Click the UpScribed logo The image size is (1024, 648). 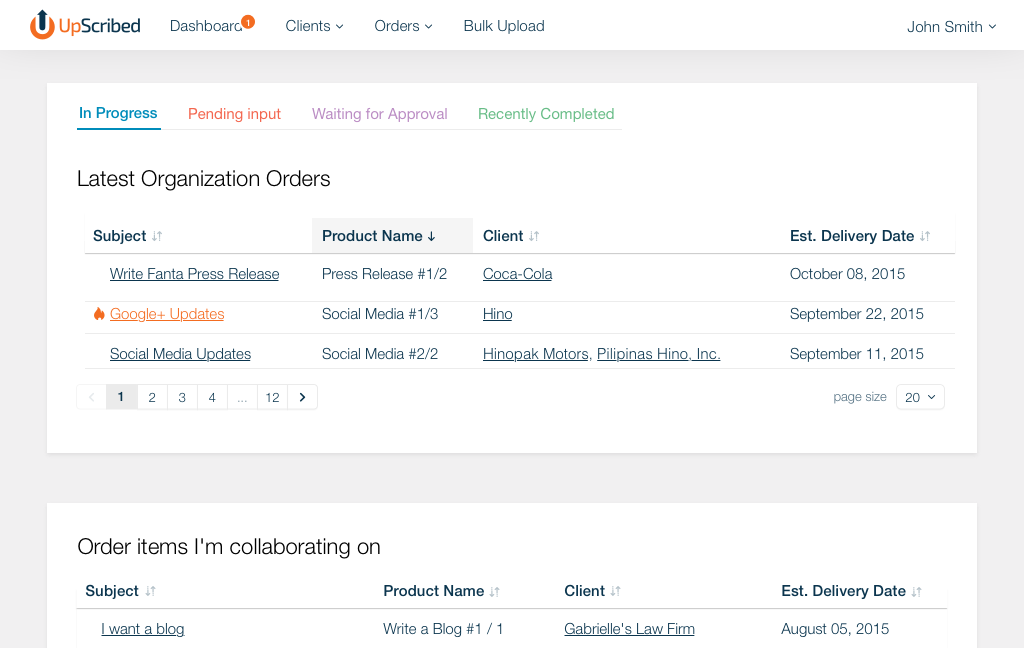[x=85, y=25]
